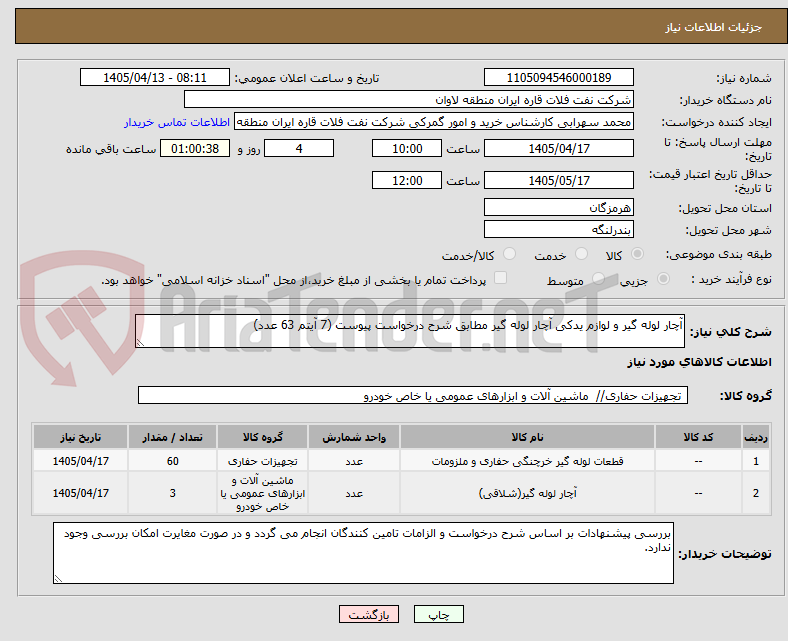Click the شماره نیاز number field
The image size is (788, 641).
pyautogui.click(x=558, y=77)
